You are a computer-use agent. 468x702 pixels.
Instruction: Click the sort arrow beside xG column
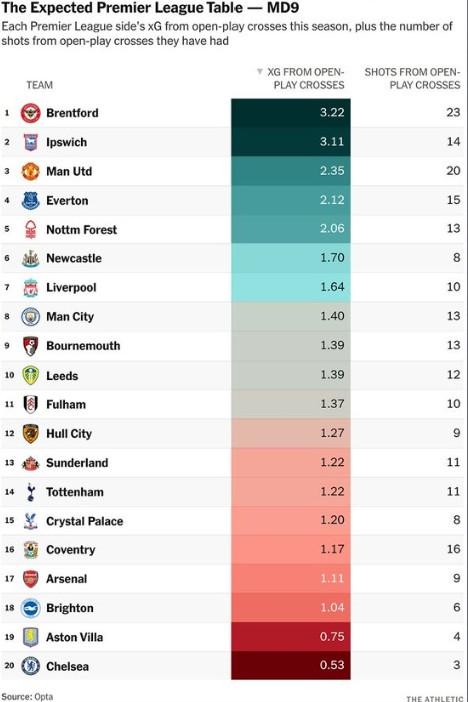coord(259,72)
